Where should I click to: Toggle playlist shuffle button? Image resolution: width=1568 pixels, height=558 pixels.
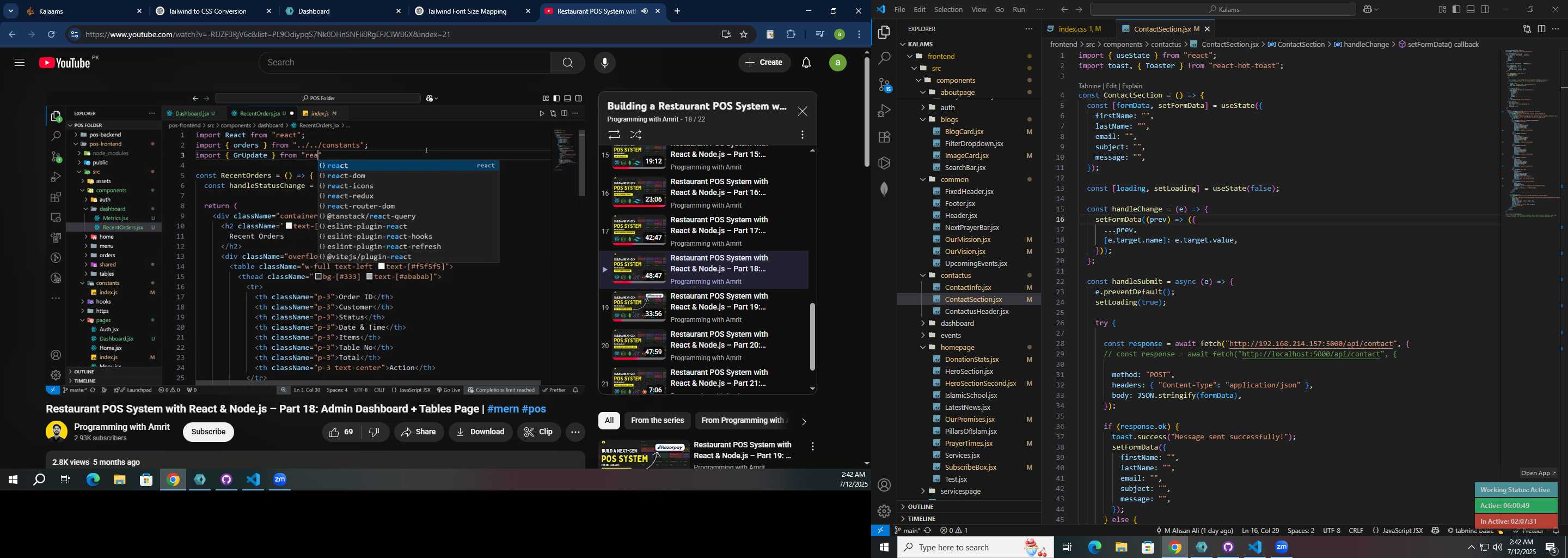click(x=636, y=135)
